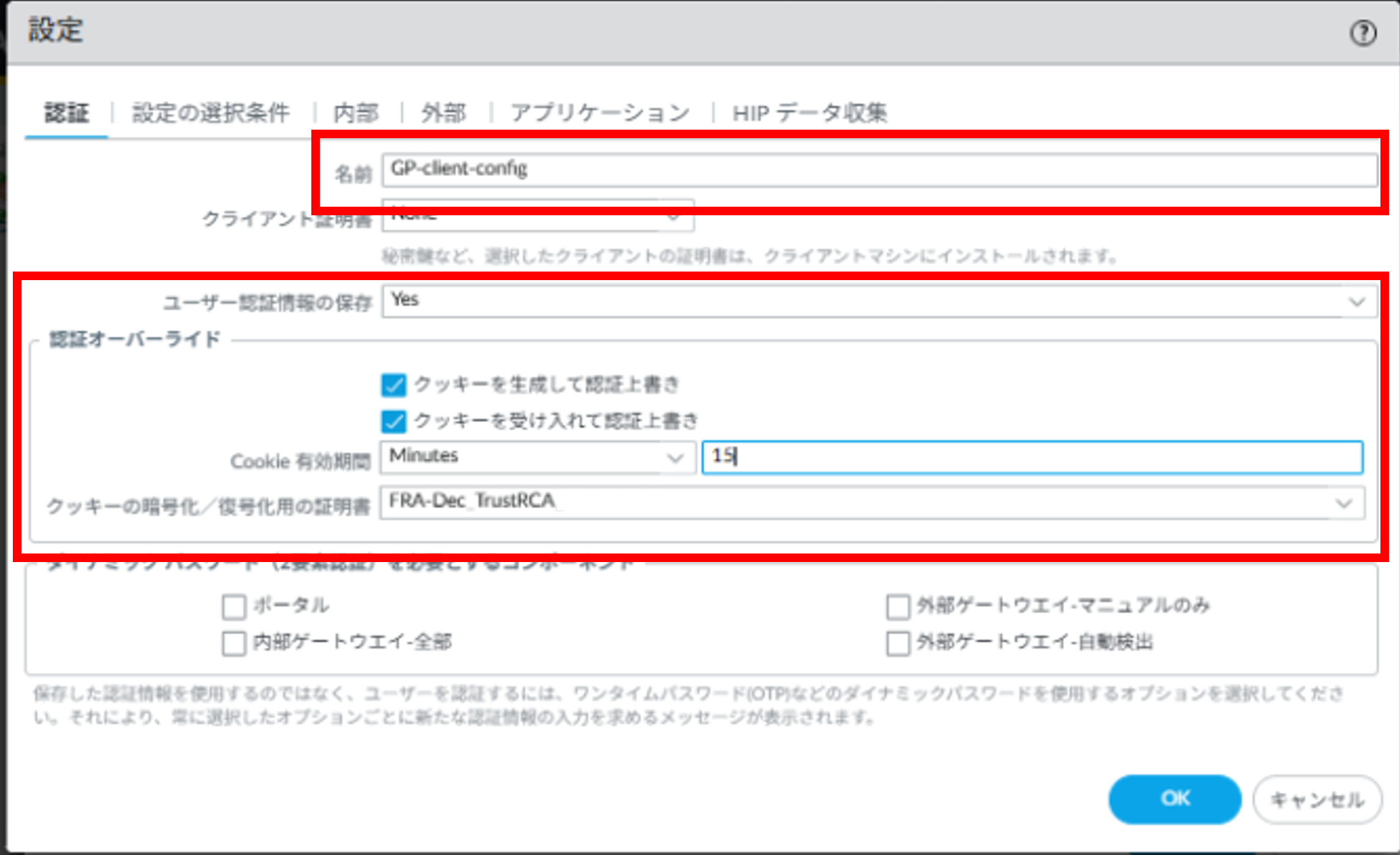Expand the クライアント証明書 dropdown
Viewport: 1400px width, 855px height.
pyautogui.click(x=538, y=215)
